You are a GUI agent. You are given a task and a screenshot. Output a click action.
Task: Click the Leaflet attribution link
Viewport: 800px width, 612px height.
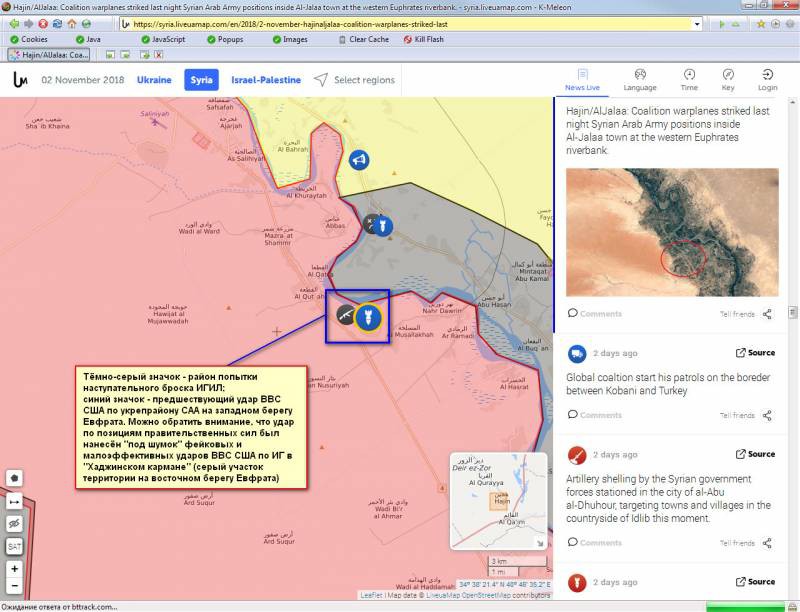click(x=371, y=595)
